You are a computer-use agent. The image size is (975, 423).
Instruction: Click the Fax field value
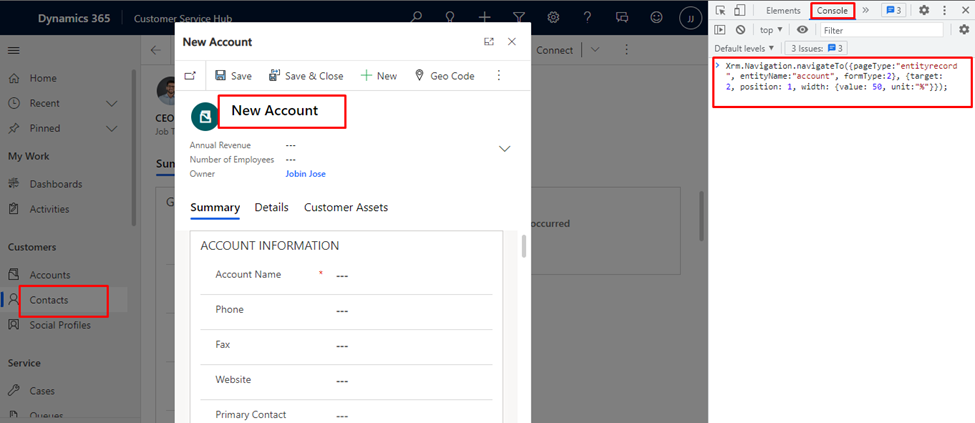coord(341,346)
